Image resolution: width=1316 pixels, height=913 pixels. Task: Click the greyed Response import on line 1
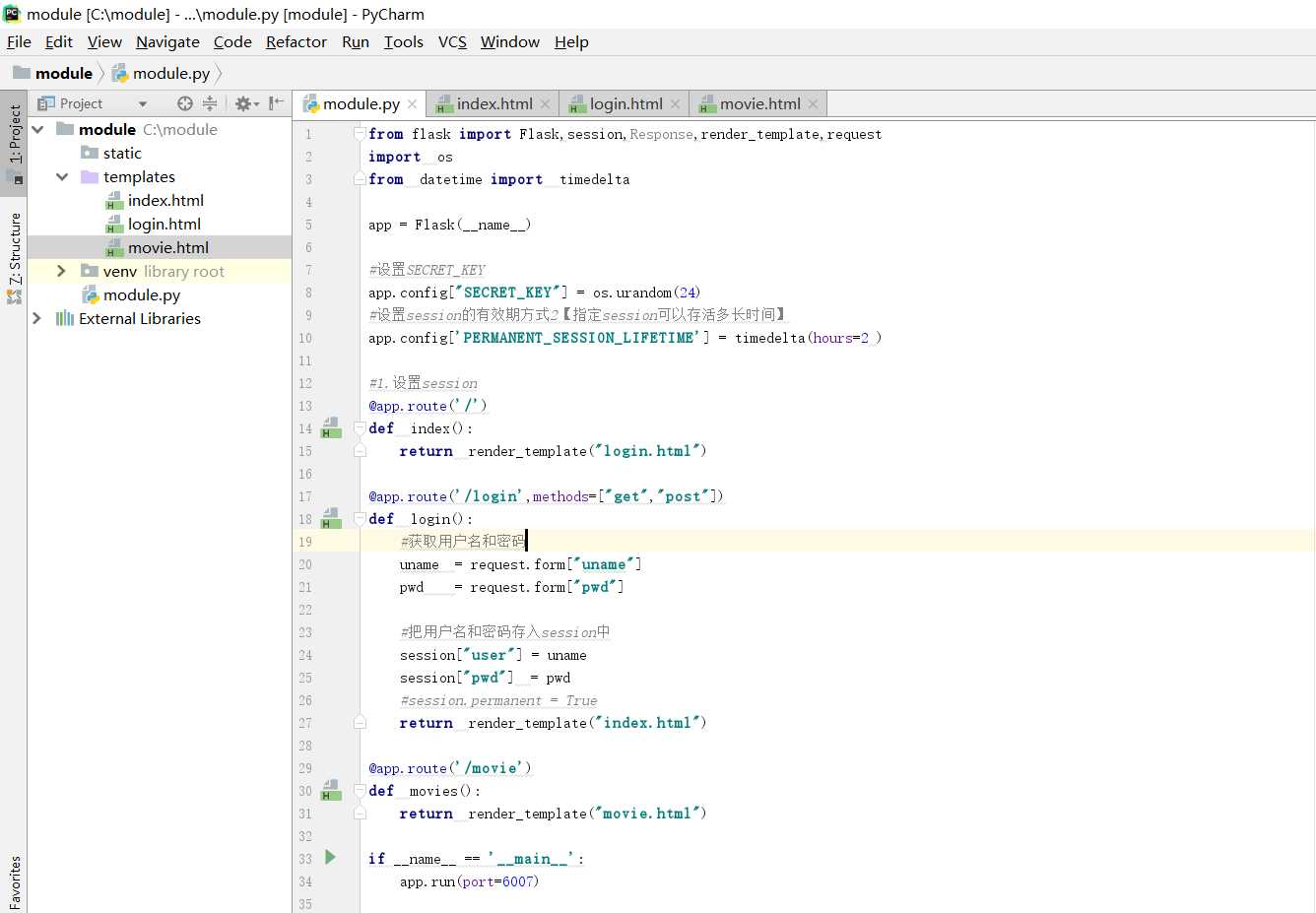click(661, 134)
